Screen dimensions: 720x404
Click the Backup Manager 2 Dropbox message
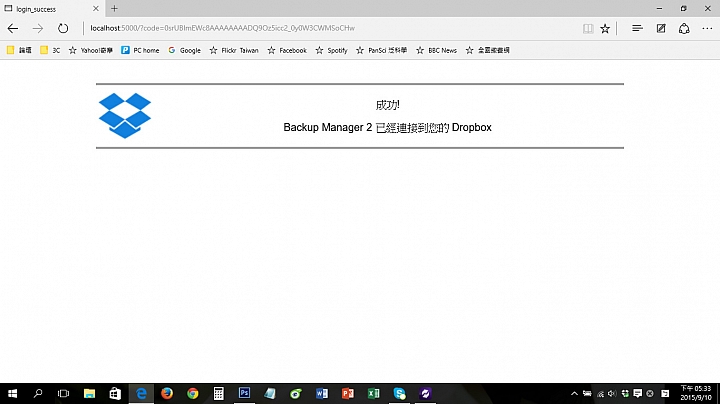pos(387,127)
